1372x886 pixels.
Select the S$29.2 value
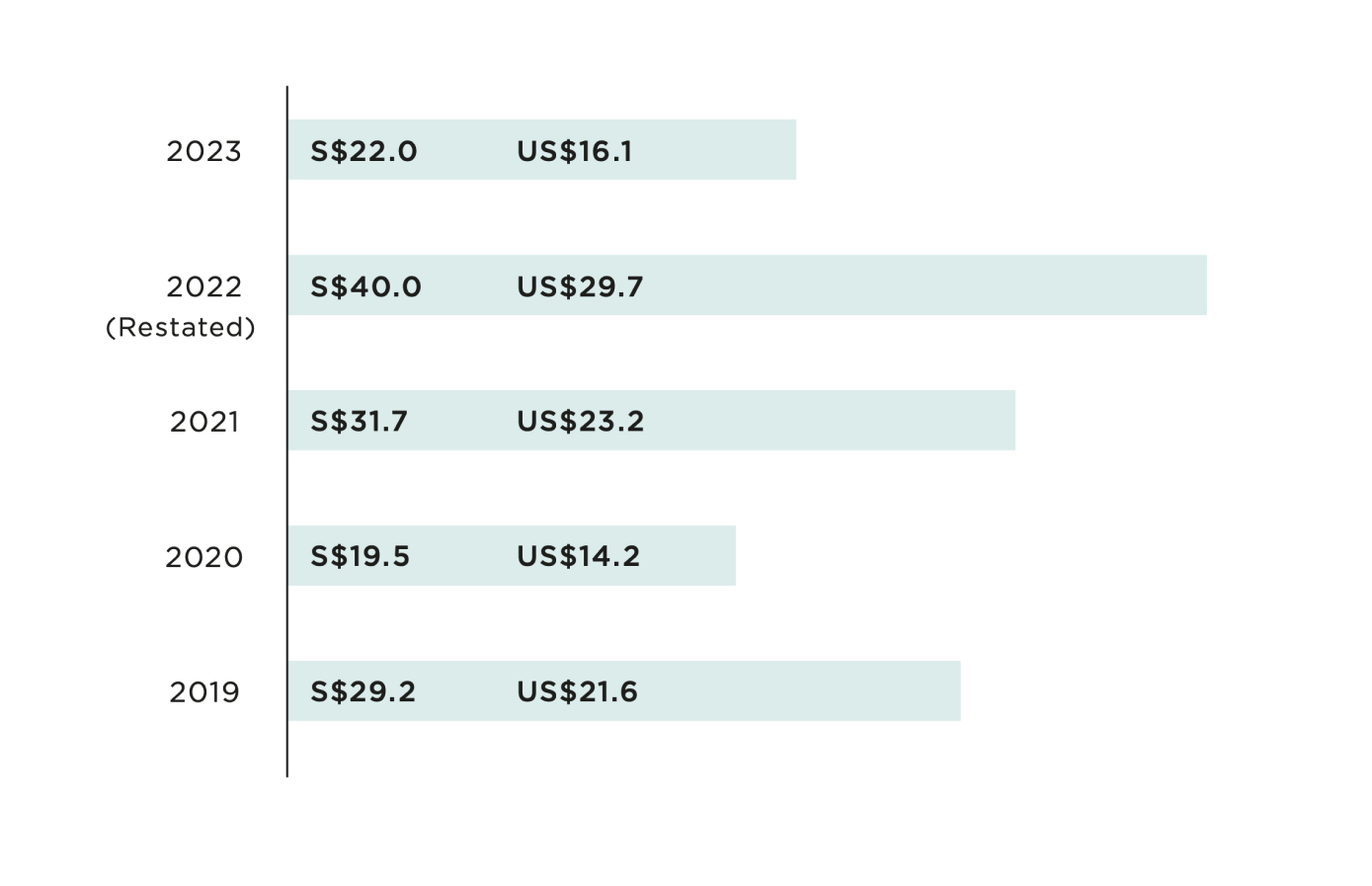pos(363,692)
